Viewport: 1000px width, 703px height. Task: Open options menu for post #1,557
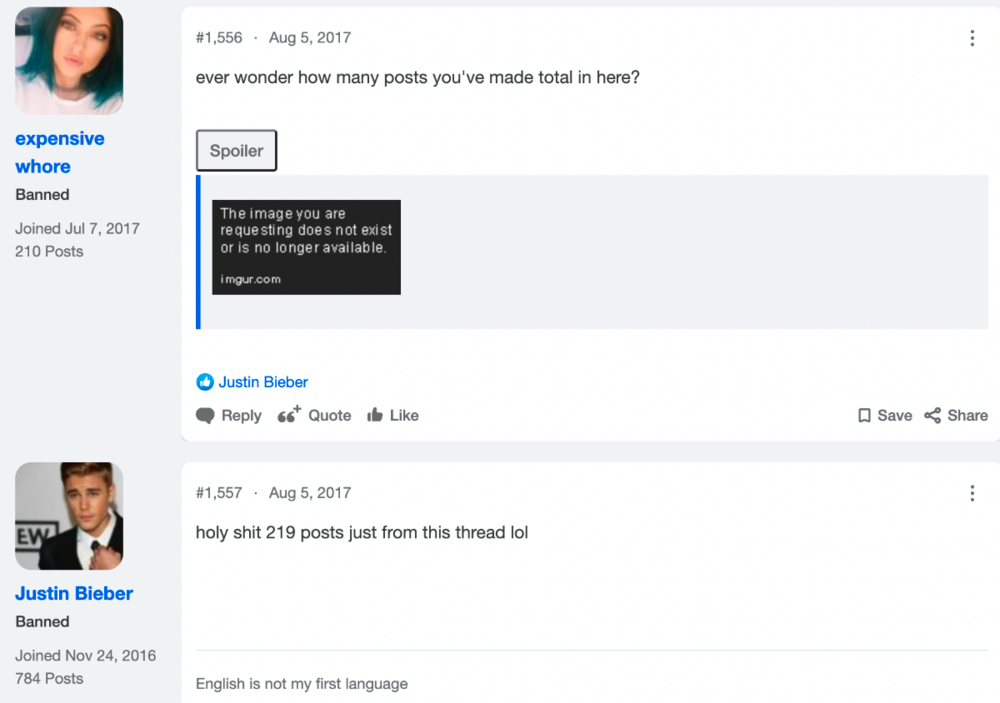[972, 493]
